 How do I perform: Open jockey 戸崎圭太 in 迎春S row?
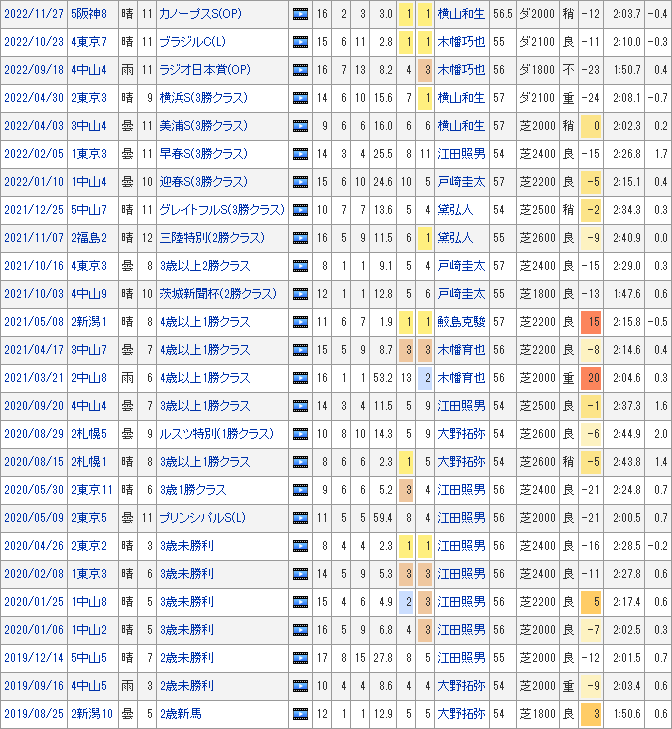pos(461,182)
